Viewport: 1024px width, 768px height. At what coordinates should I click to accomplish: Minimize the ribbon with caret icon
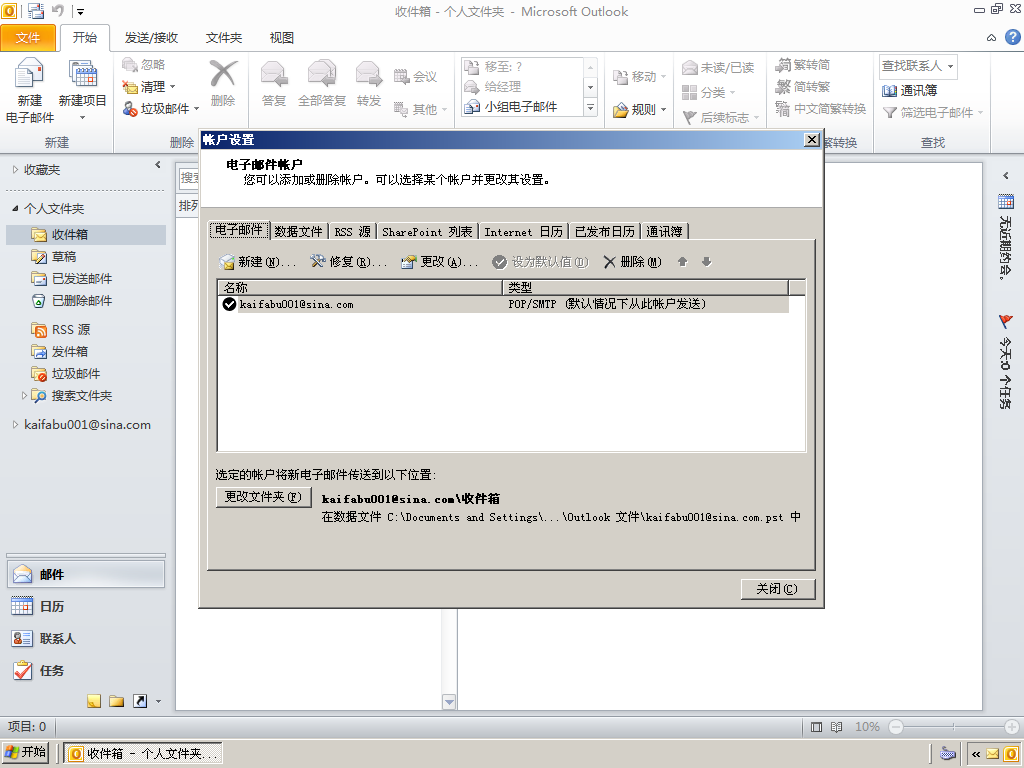991,38
